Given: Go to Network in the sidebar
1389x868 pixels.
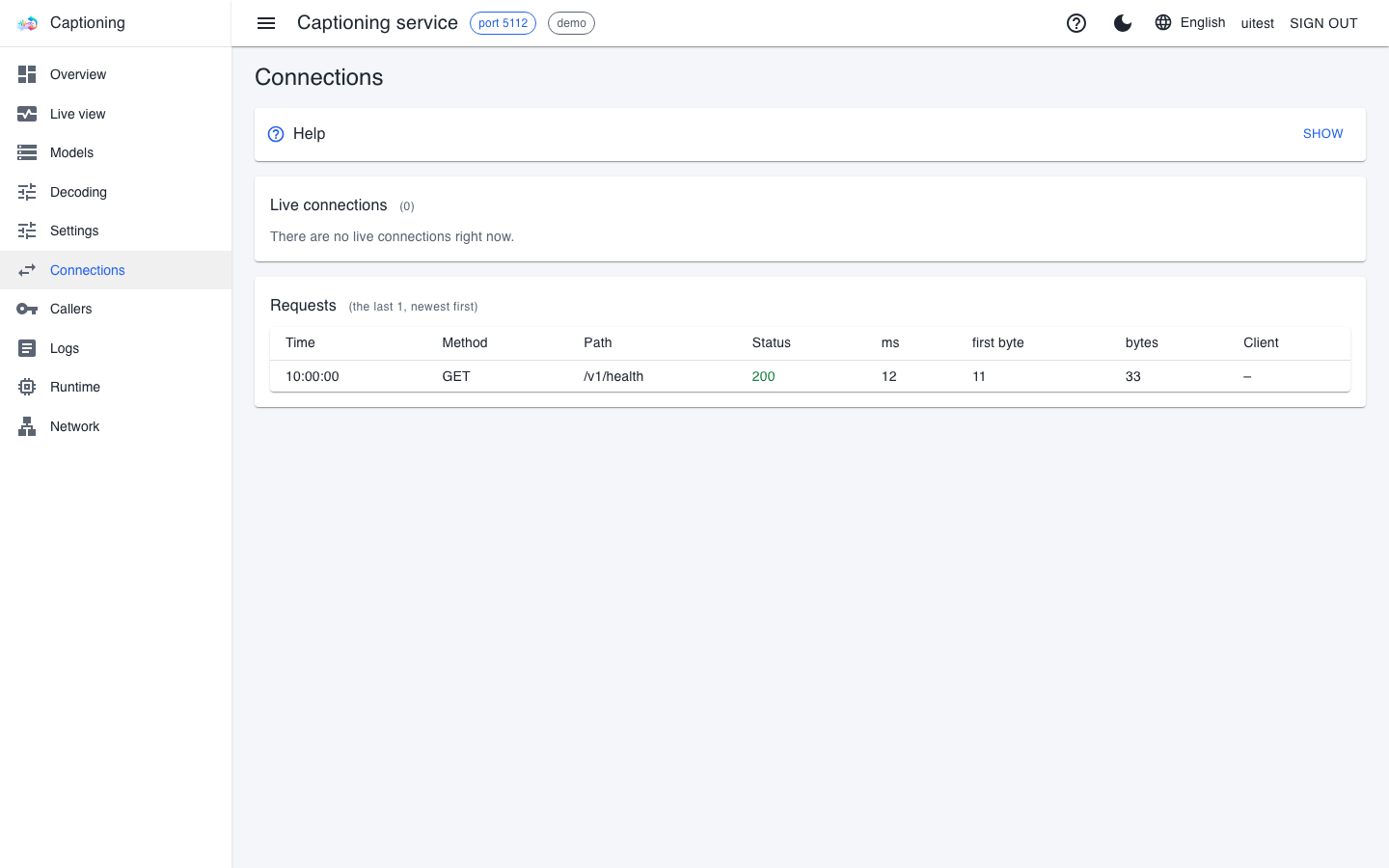Looking at the screenshot, I should coord(116,426).
